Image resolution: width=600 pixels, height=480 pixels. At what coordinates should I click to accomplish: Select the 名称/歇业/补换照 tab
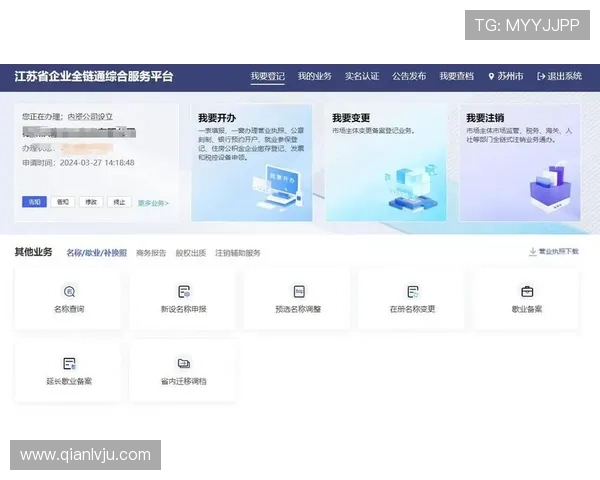(x=97, y=253)
